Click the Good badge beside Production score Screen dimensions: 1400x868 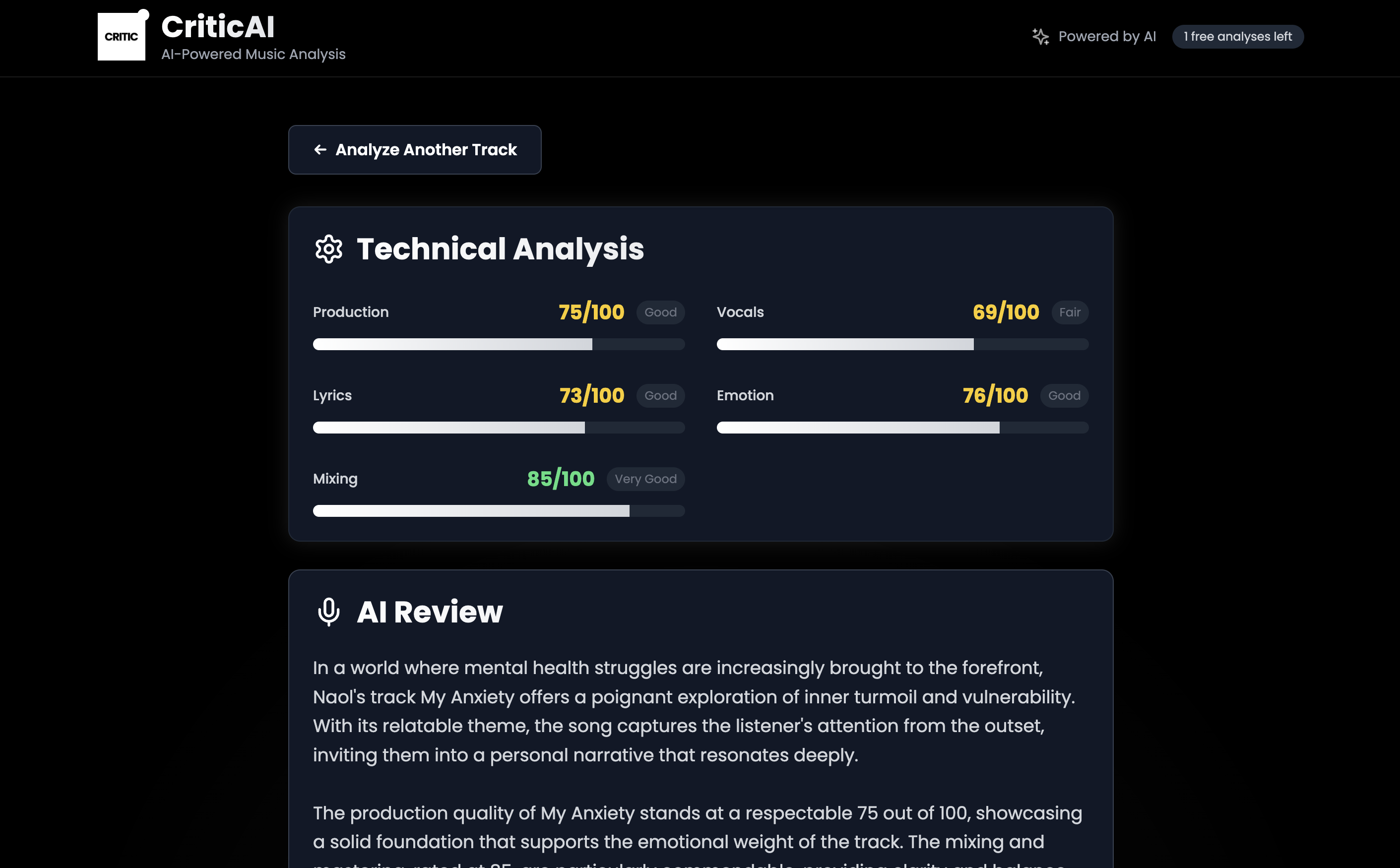coord(661,312)
